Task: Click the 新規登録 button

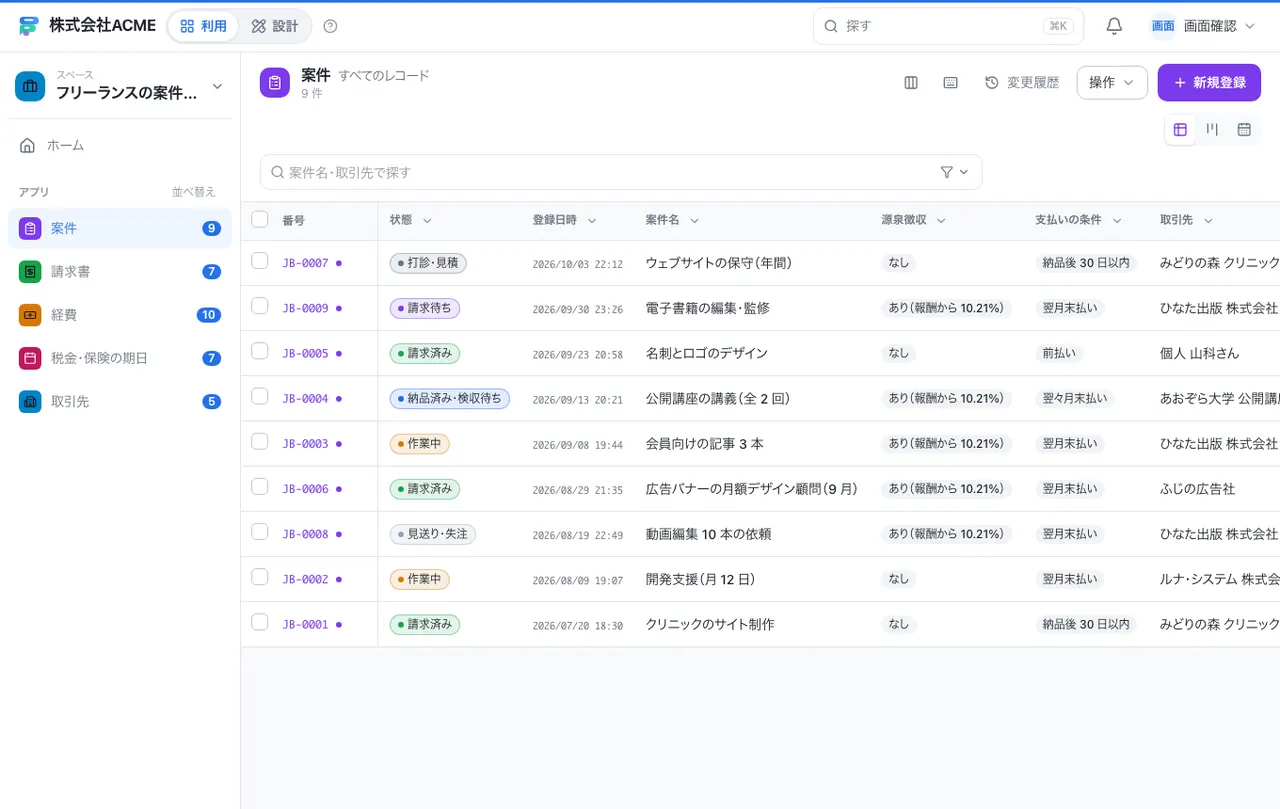Action: click(1209, 83)
